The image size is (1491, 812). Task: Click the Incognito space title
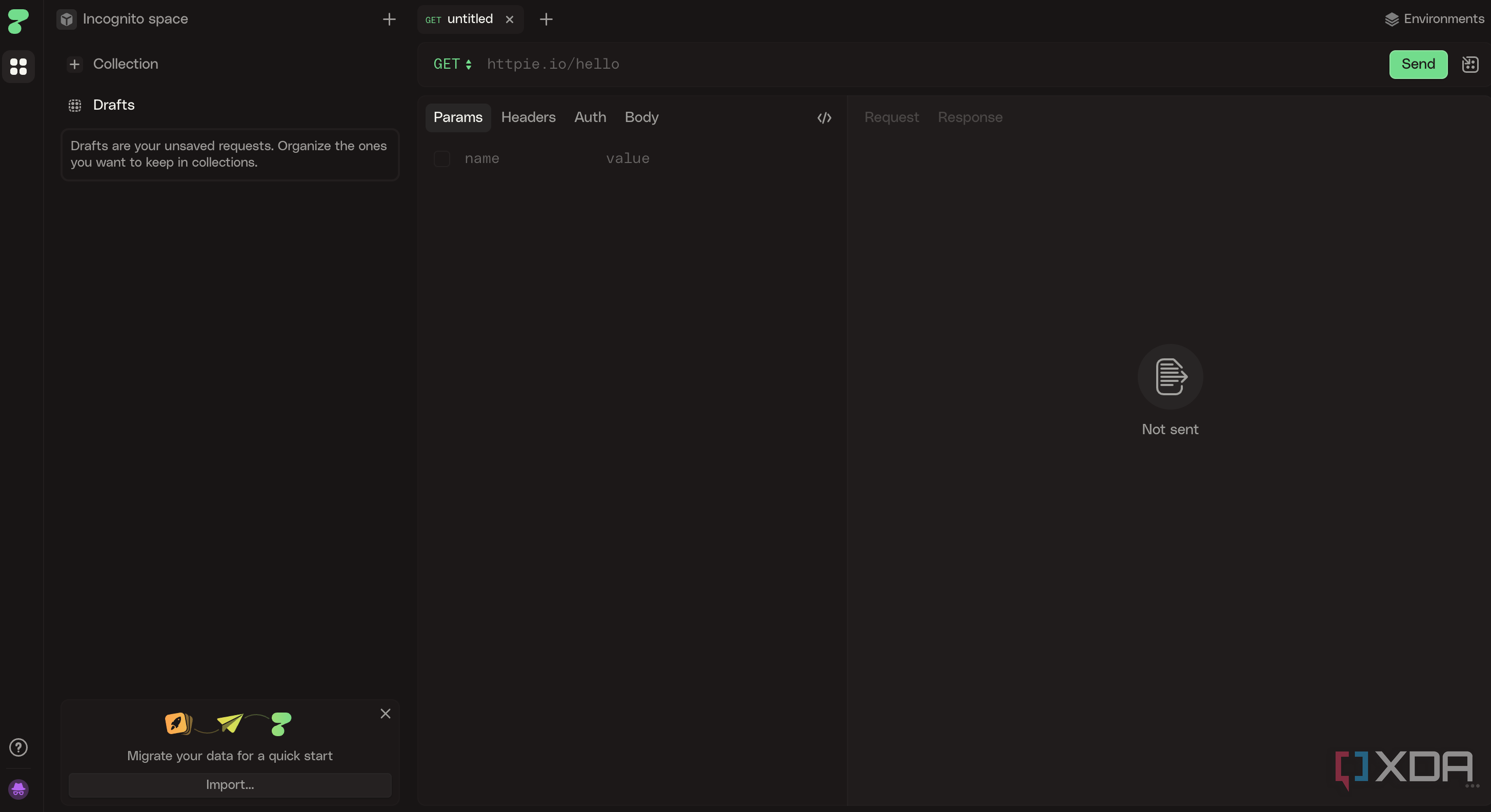(135, 19)
